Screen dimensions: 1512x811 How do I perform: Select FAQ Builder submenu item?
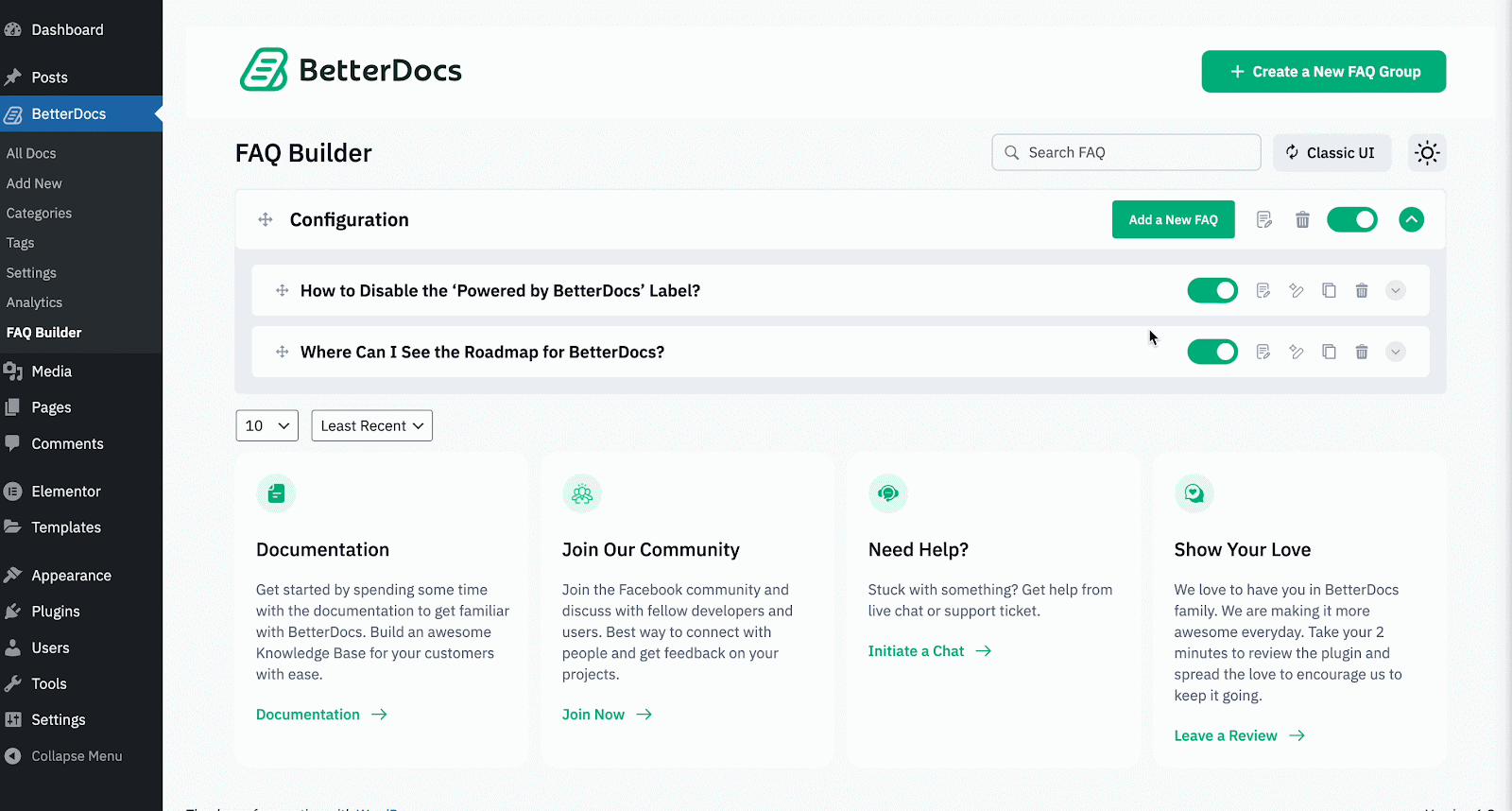tap(43, 333)
